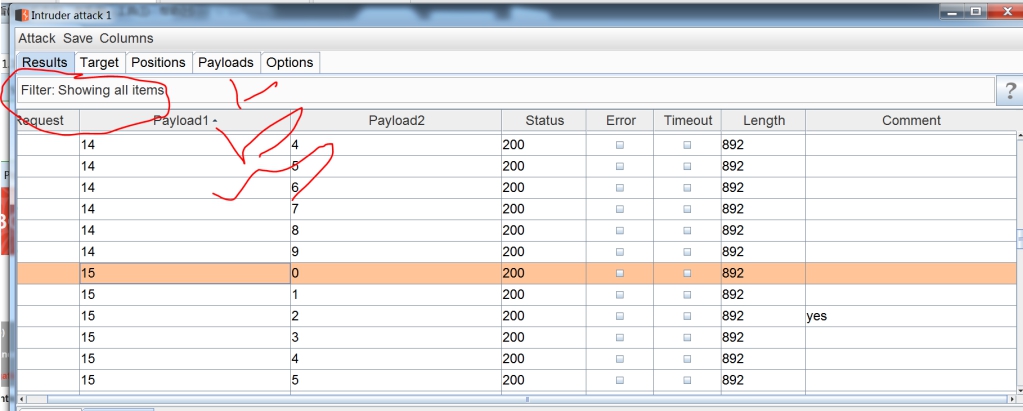Sort by the Length column header
The width and height of the screenshot is (1023, 411).
pyautogui.click(x=763, y=121)
